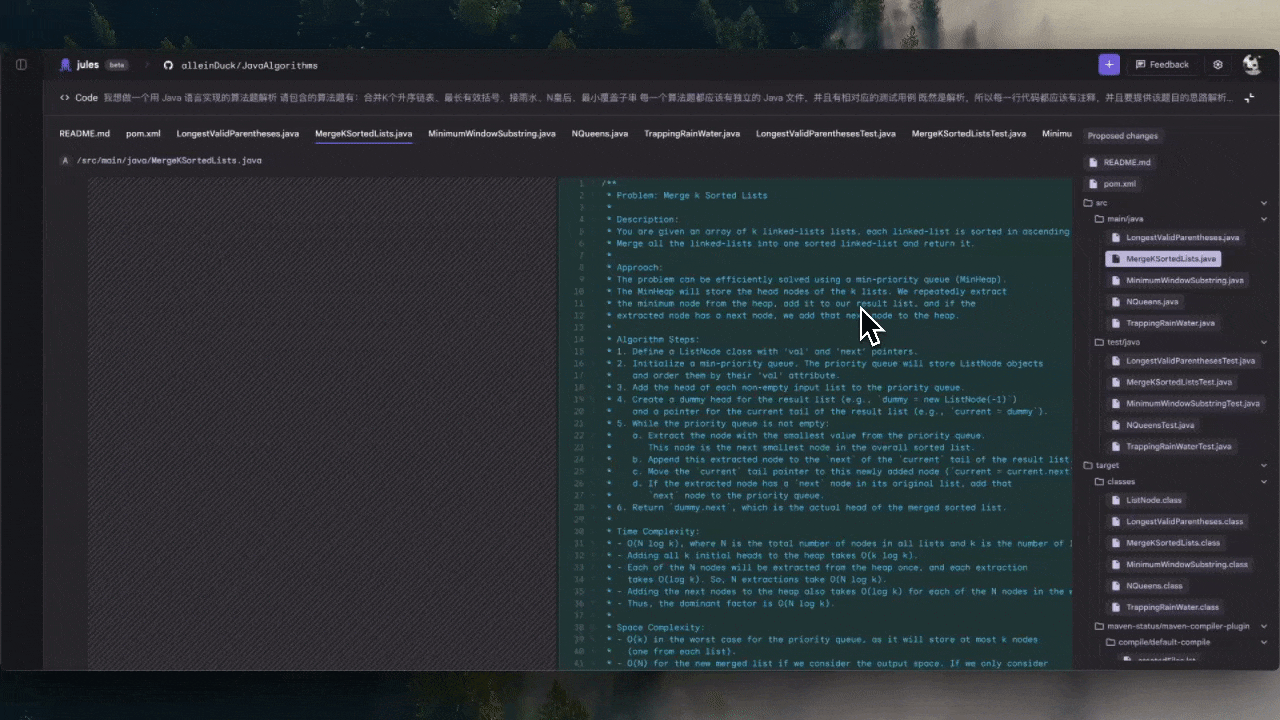Image resolution: width=1280 pixels, height=720 pixels.
Task: Open the MergeKSortedListsTest.java tab
Action: (x=969, y=133)
